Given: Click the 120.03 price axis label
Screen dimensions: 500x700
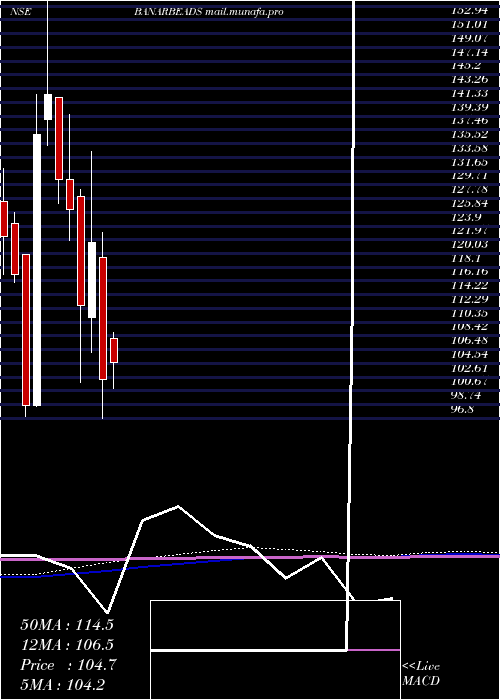Looking at the screenshot, I should (x=468, y=244).
